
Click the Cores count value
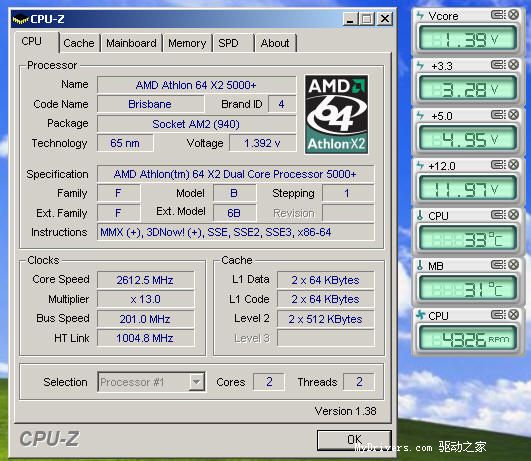pos(269,382)
